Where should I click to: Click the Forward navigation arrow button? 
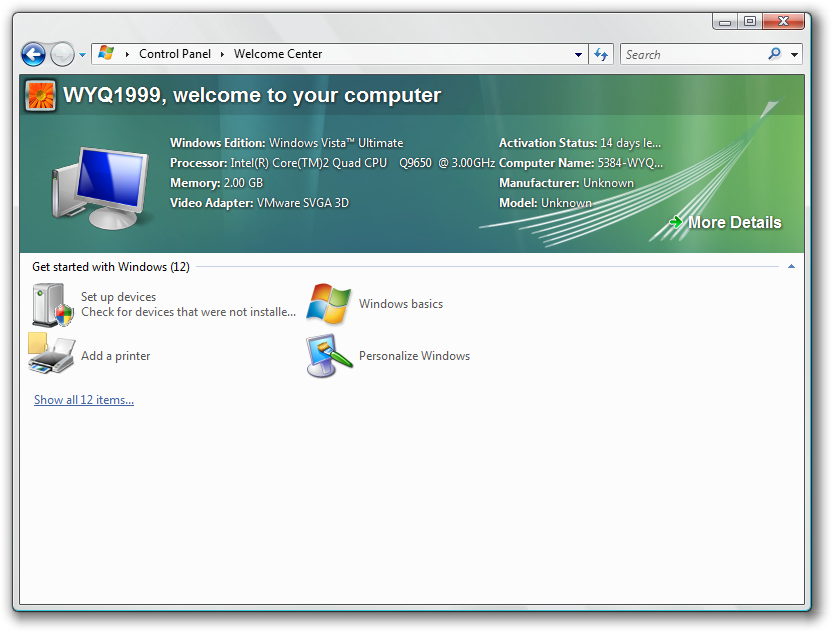(63, 54)
